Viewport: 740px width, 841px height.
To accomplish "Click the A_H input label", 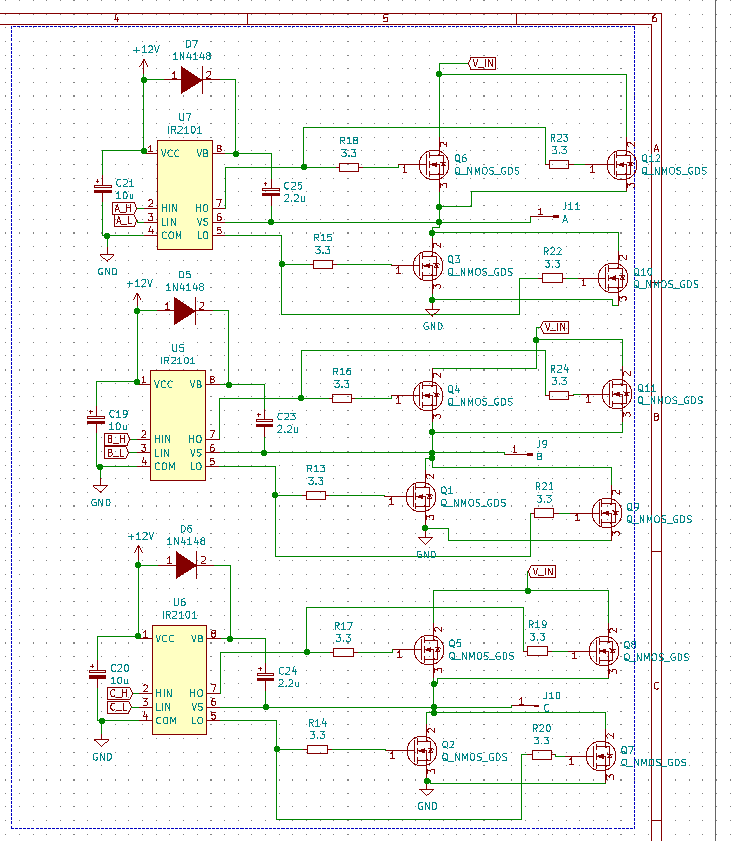I will click(124, 208).
